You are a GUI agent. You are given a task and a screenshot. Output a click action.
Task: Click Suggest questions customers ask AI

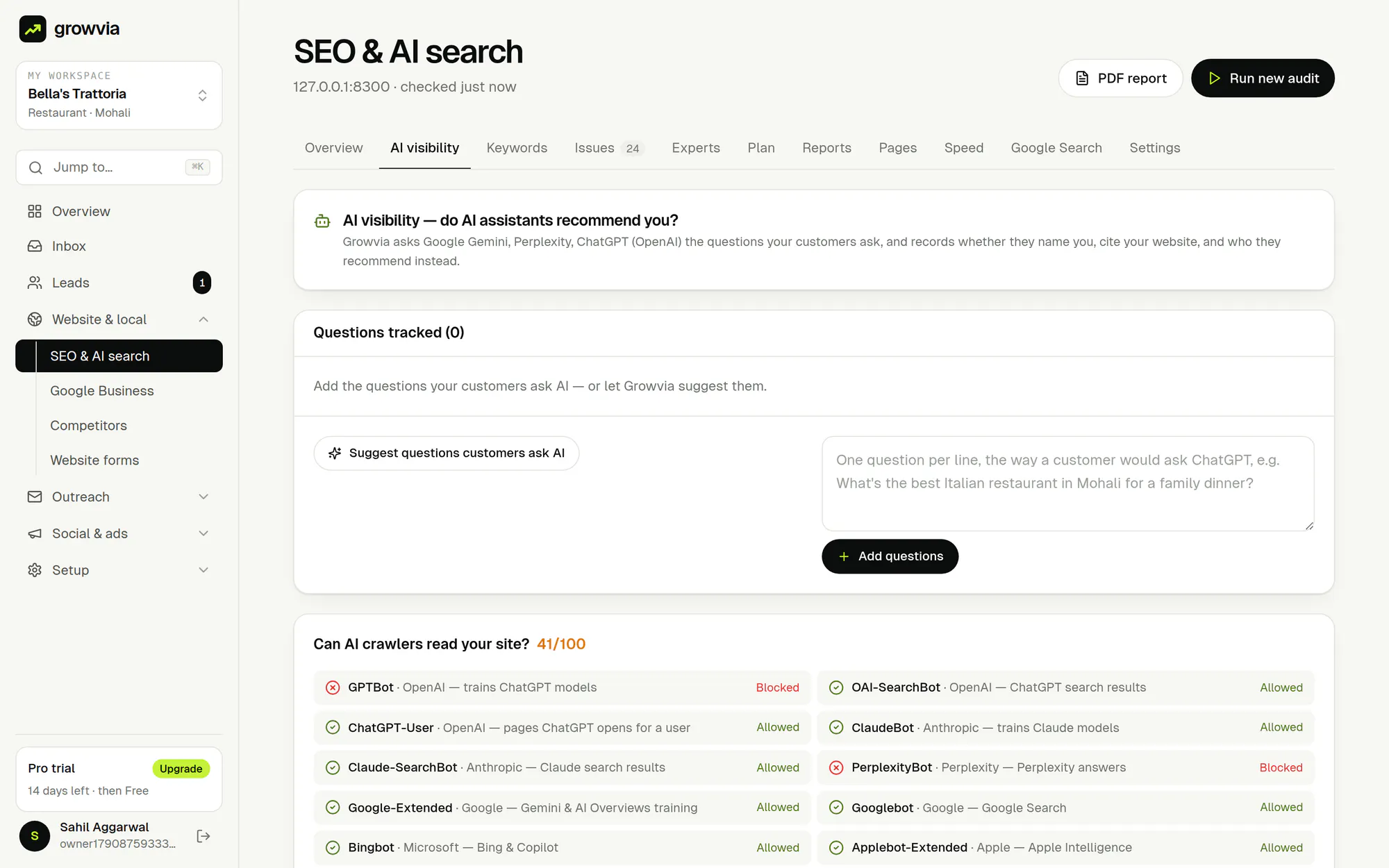pos(447,453)
